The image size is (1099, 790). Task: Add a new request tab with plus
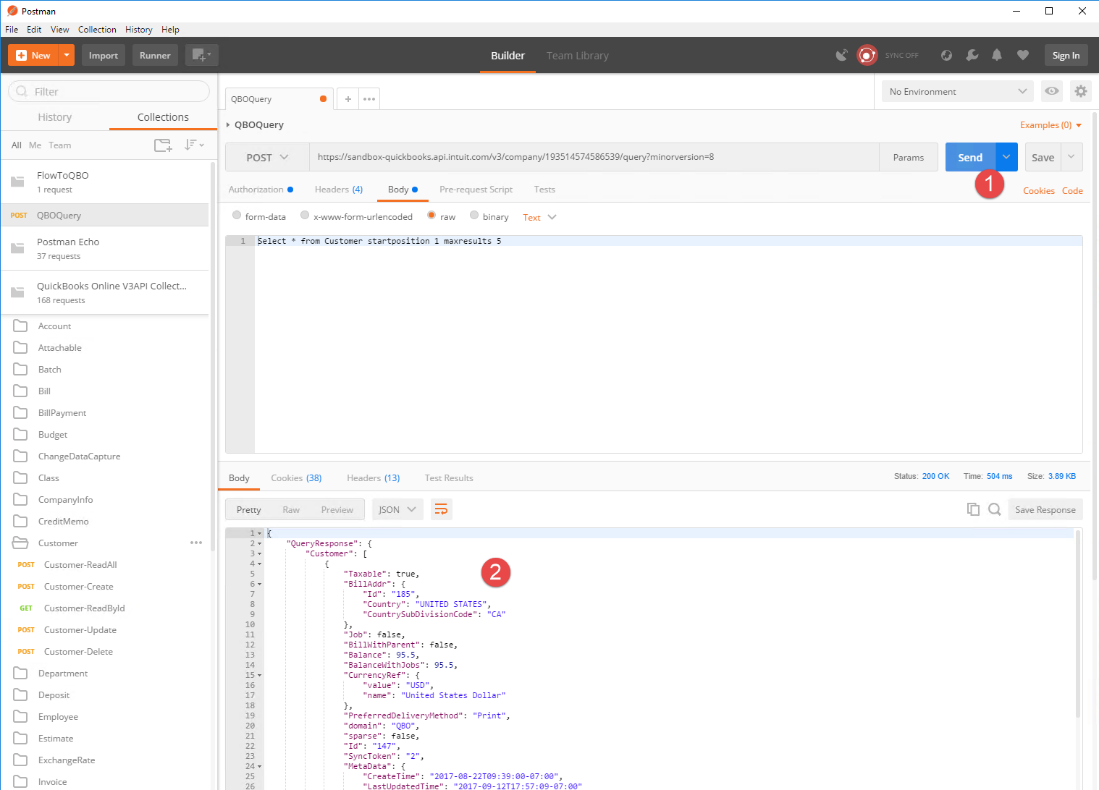coord(348,99)
